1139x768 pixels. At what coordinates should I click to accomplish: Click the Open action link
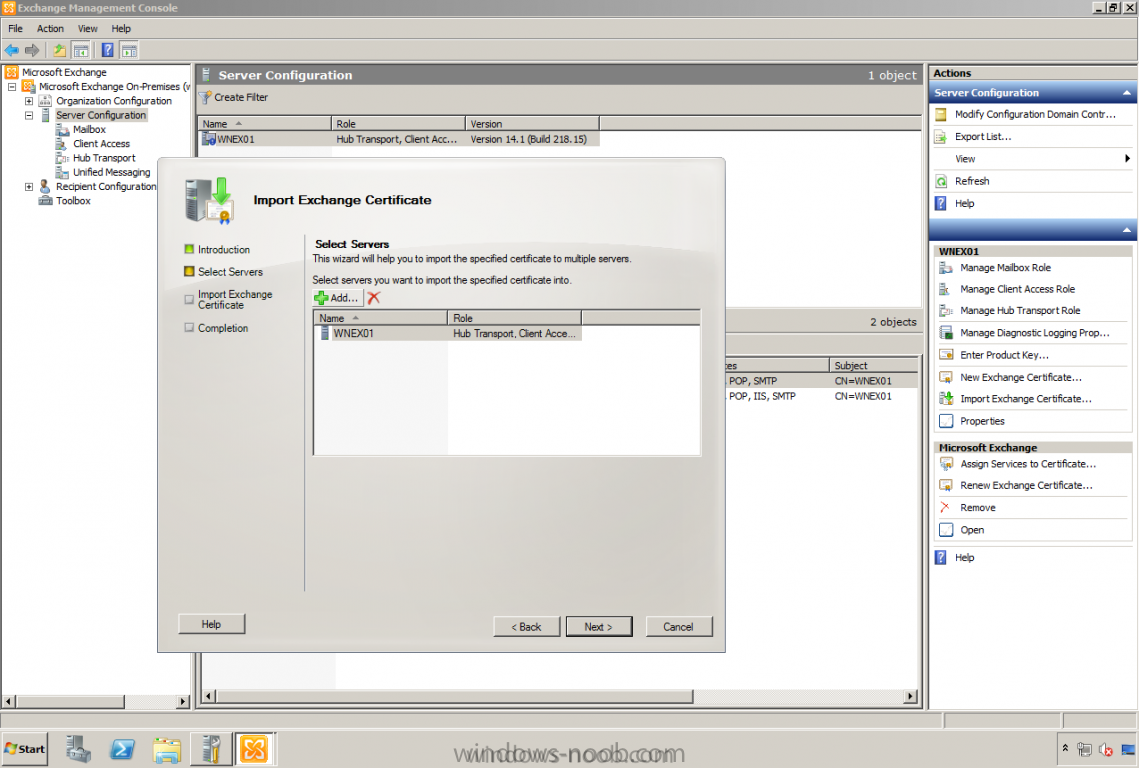pos(972,530)
